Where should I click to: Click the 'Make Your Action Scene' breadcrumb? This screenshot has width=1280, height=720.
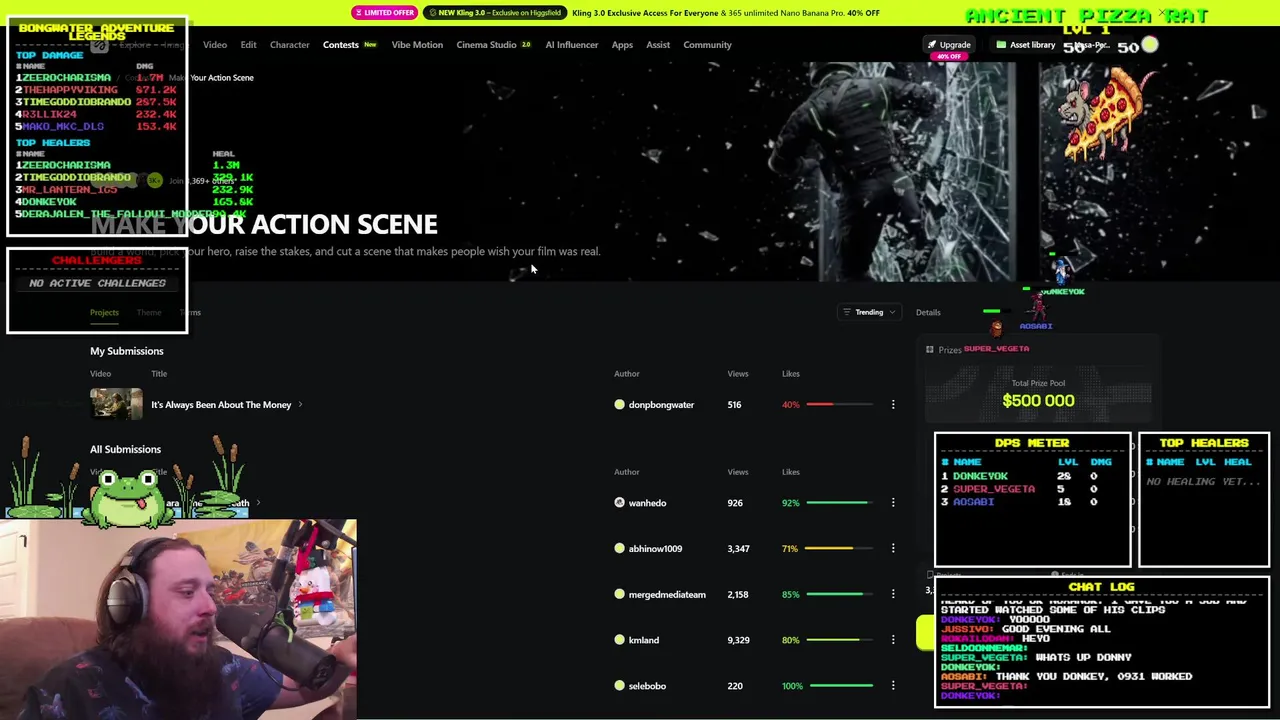pyautogui.click(x=211, y=78)
